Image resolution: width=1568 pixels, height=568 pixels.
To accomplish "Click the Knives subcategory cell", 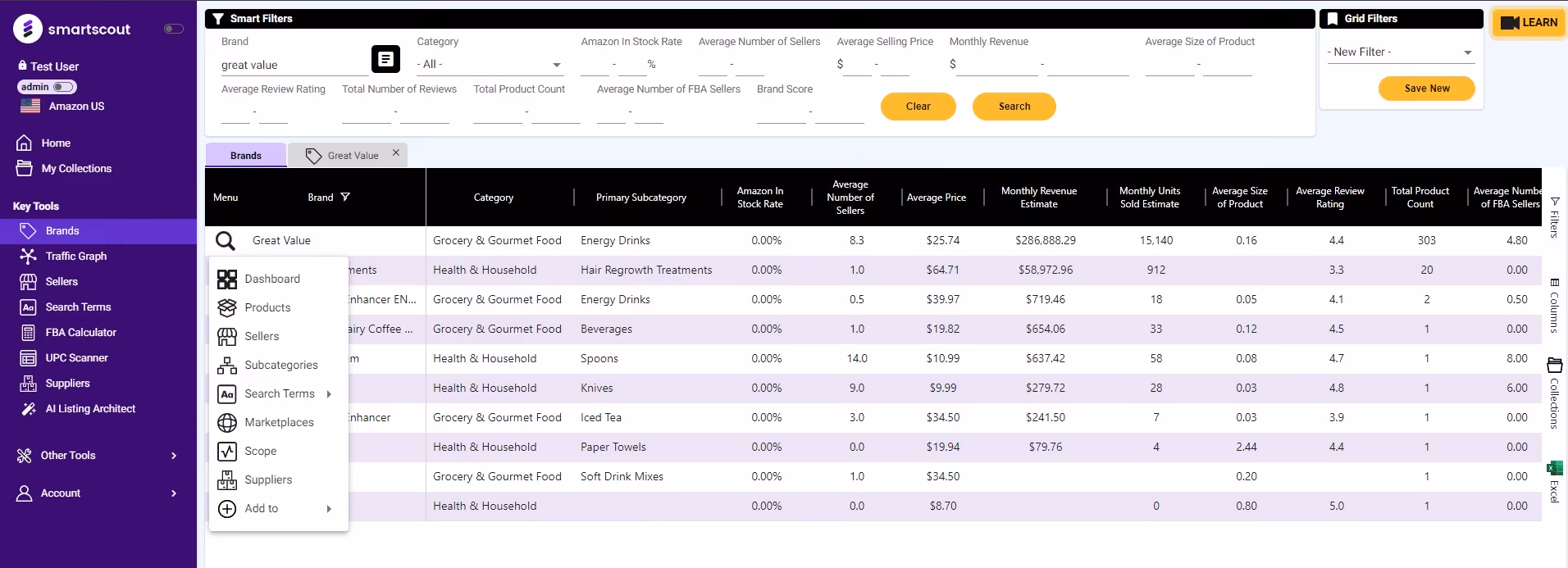I will click(597, 389).
